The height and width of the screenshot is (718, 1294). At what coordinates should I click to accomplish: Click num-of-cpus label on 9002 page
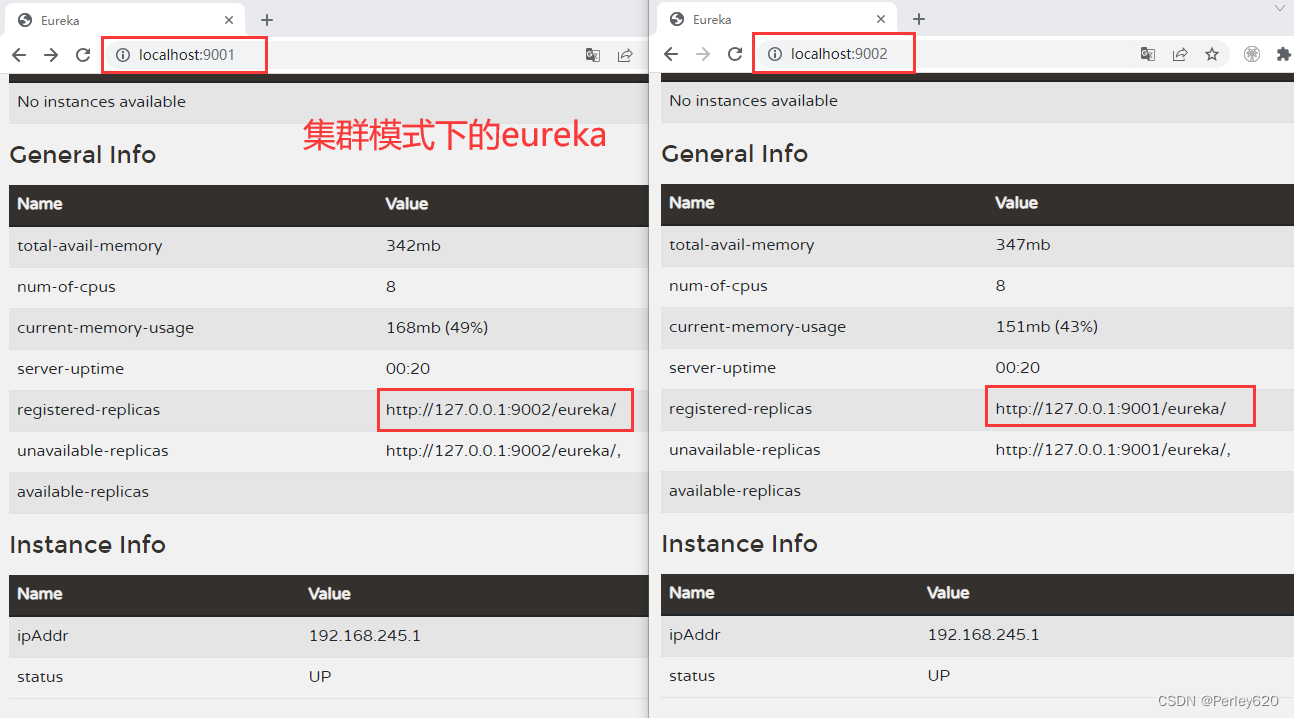tap(718, 286)
